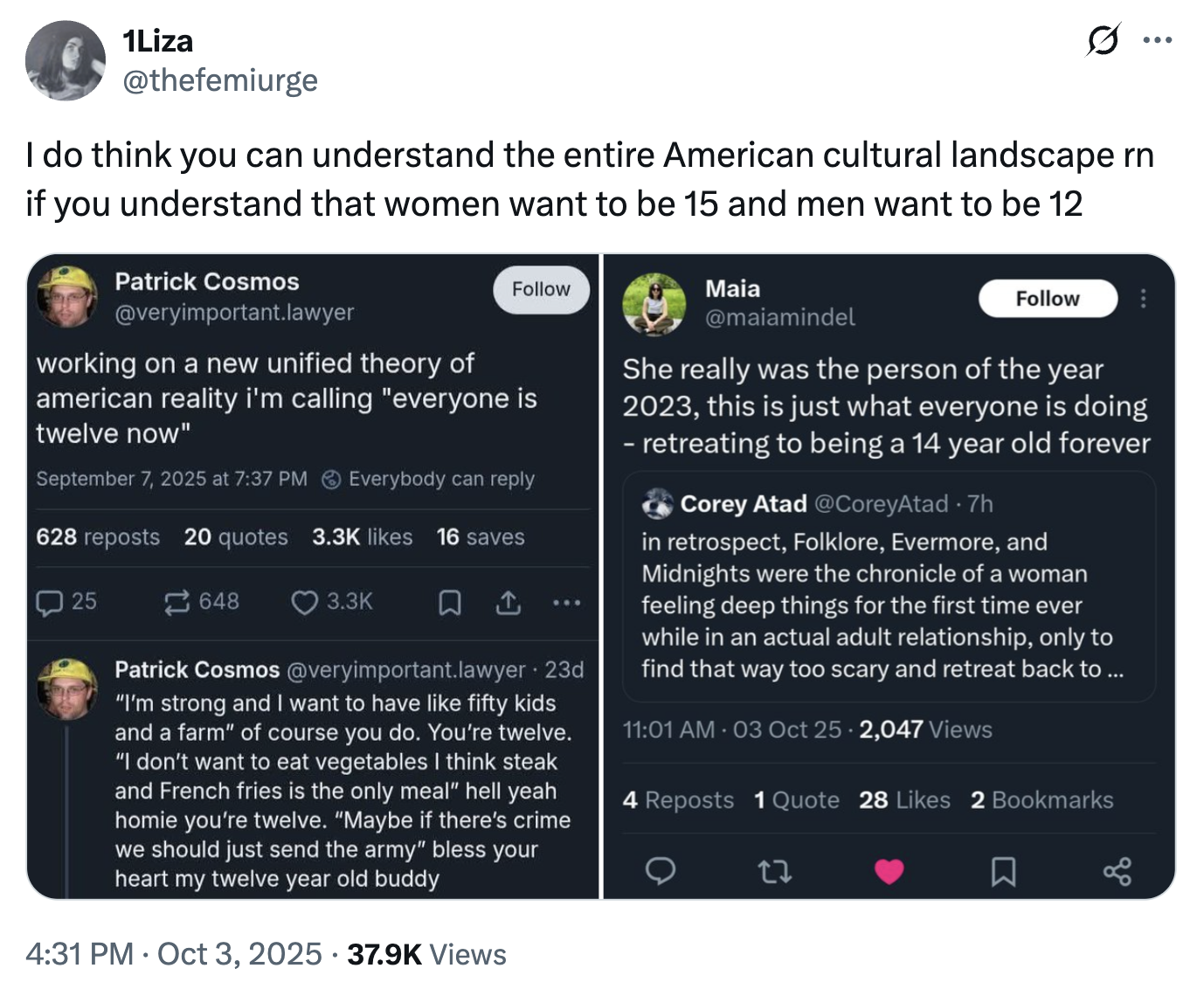Image resolution: width=1204 pixels, height=996 pixels.
Task: Bookmark Maia's post
Action: coord(1003,871)
